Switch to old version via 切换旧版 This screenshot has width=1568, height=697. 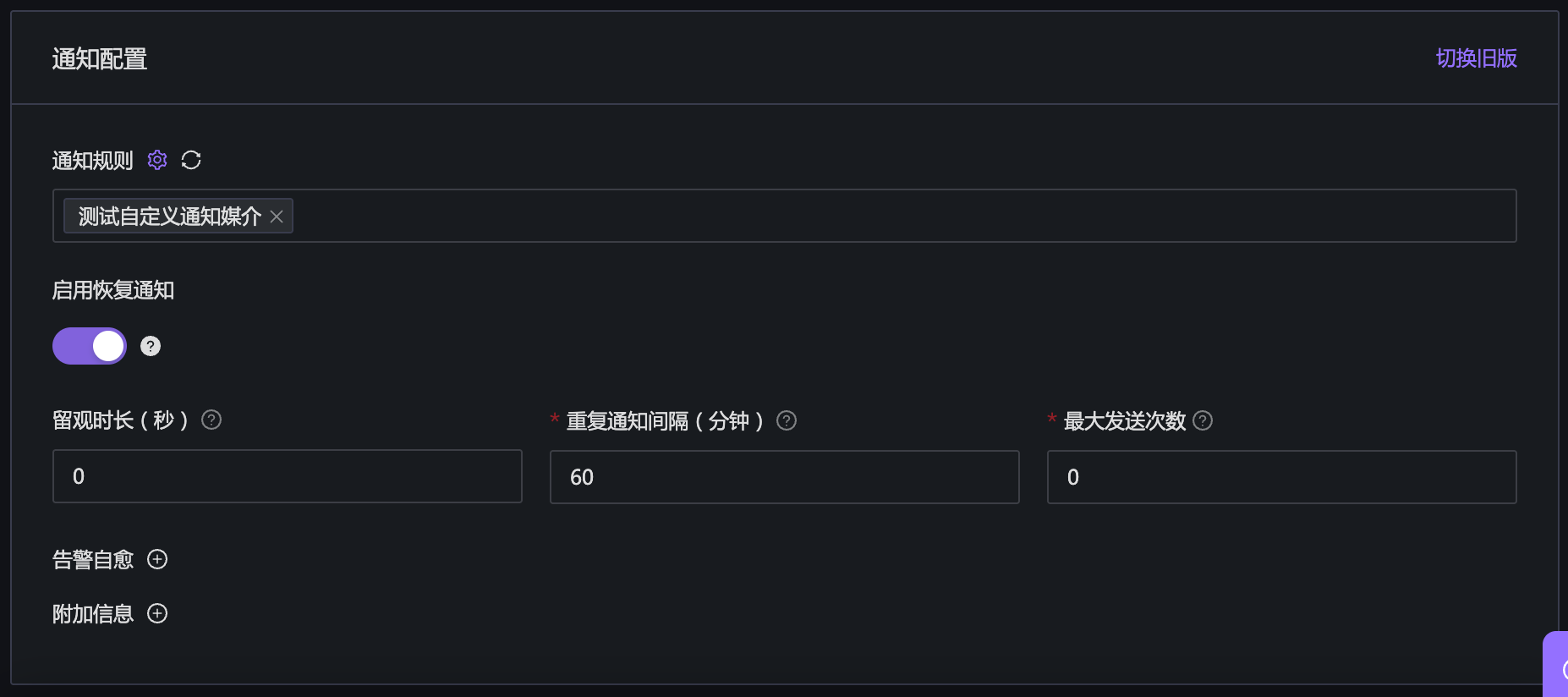coord(1476,58)
